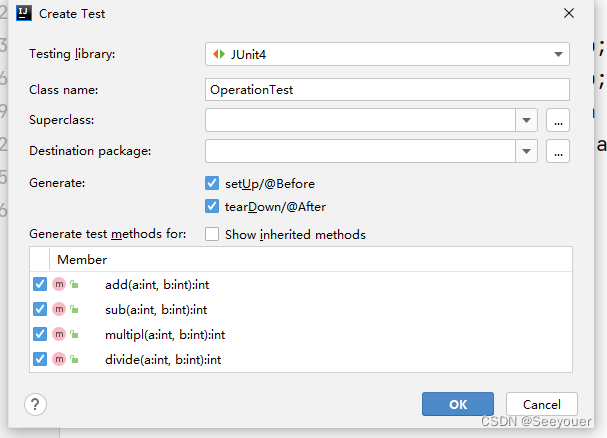This screenshot has height=438, width=607.
Task: Select the sub(a:int, b:int):int row
Action: 301,309
